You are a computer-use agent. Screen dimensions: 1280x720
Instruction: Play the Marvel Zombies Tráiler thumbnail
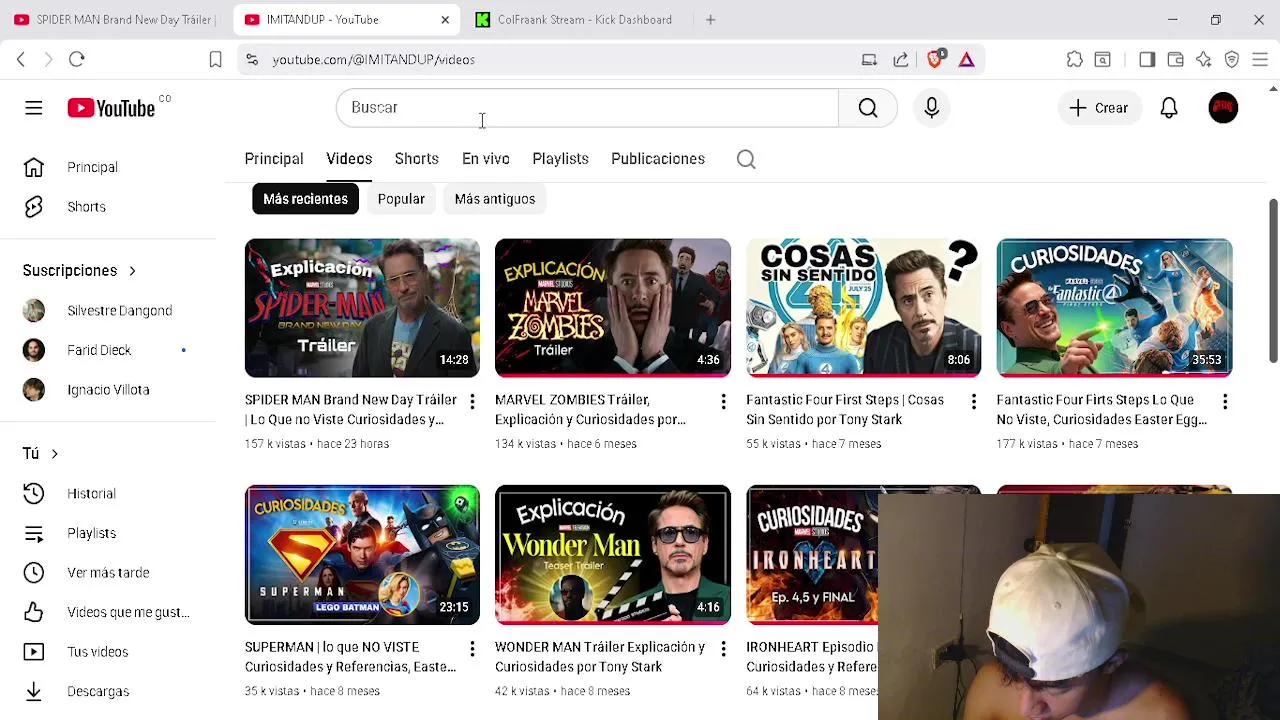click(x=613, y=308)
